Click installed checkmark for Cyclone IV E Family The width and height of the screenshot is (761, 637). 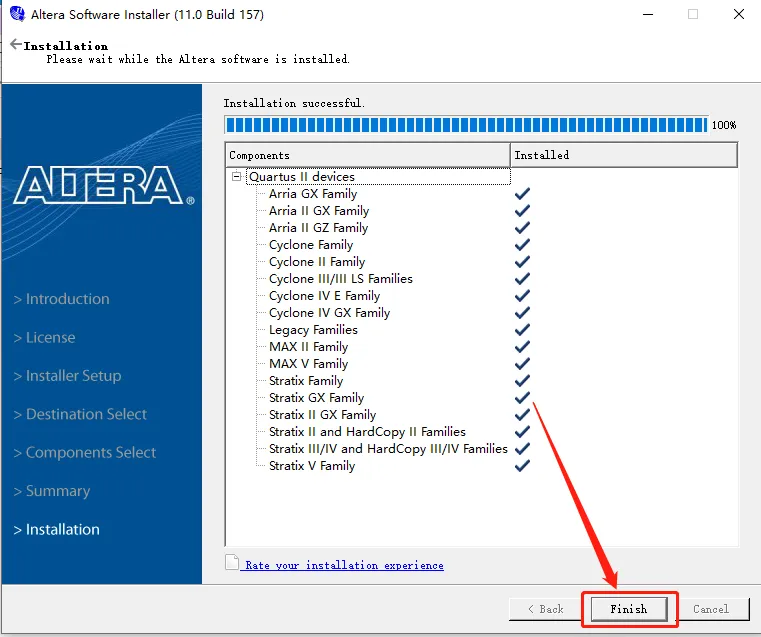coord(522,295)
